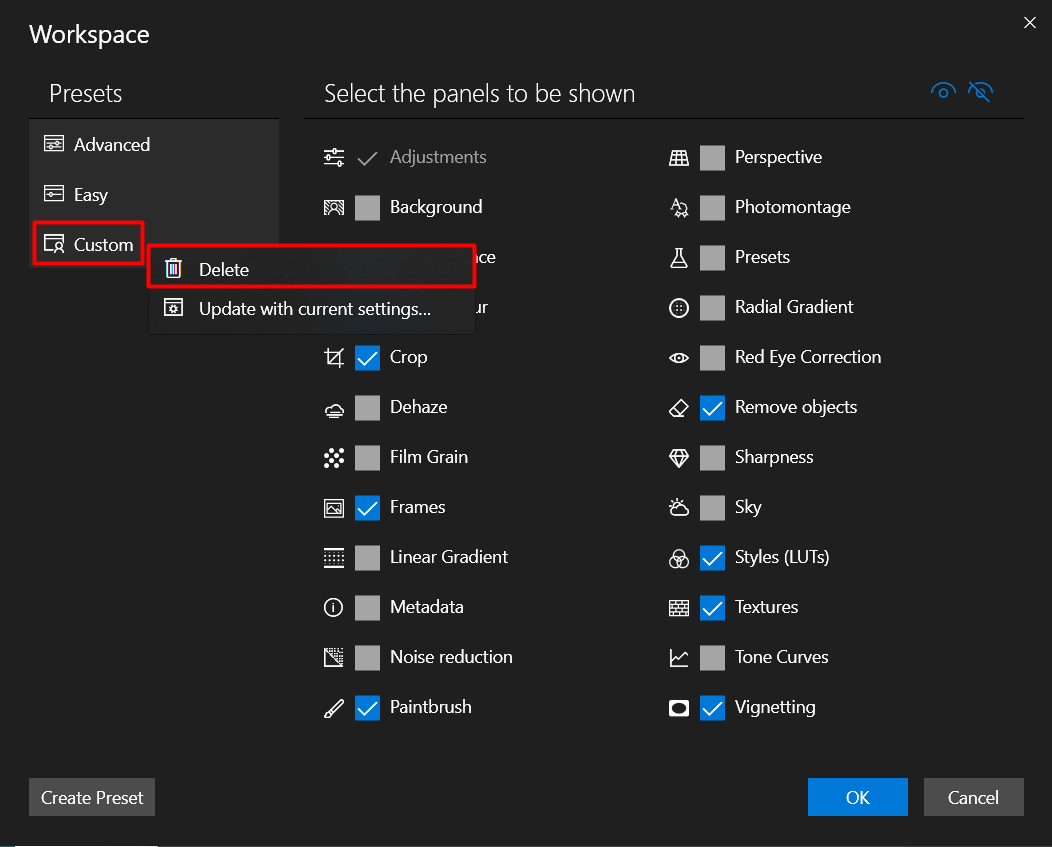Screen dimensions: 1052x847
Task: Click the Metadata info icon
Action: (x=333, y=607)
